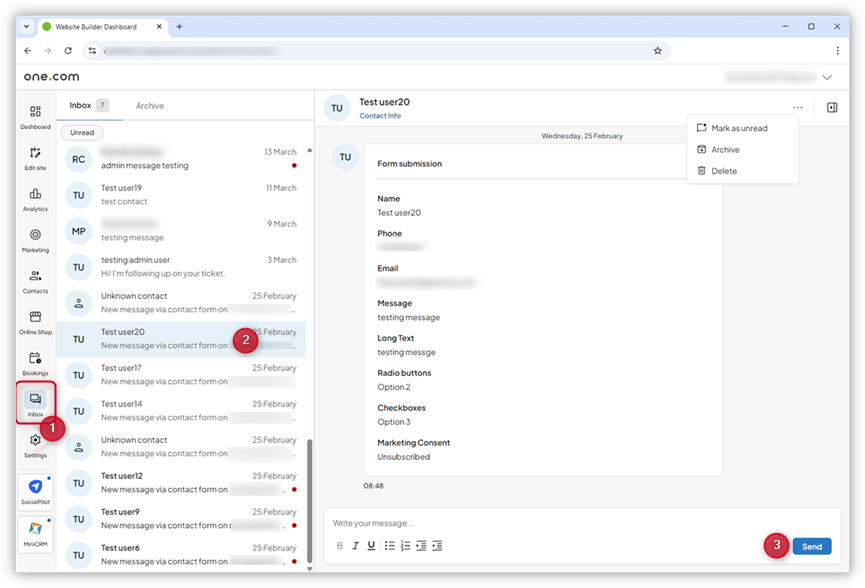Toggle underline formatting in the message editor
865x588 pixels.
(x=371, y=546)
